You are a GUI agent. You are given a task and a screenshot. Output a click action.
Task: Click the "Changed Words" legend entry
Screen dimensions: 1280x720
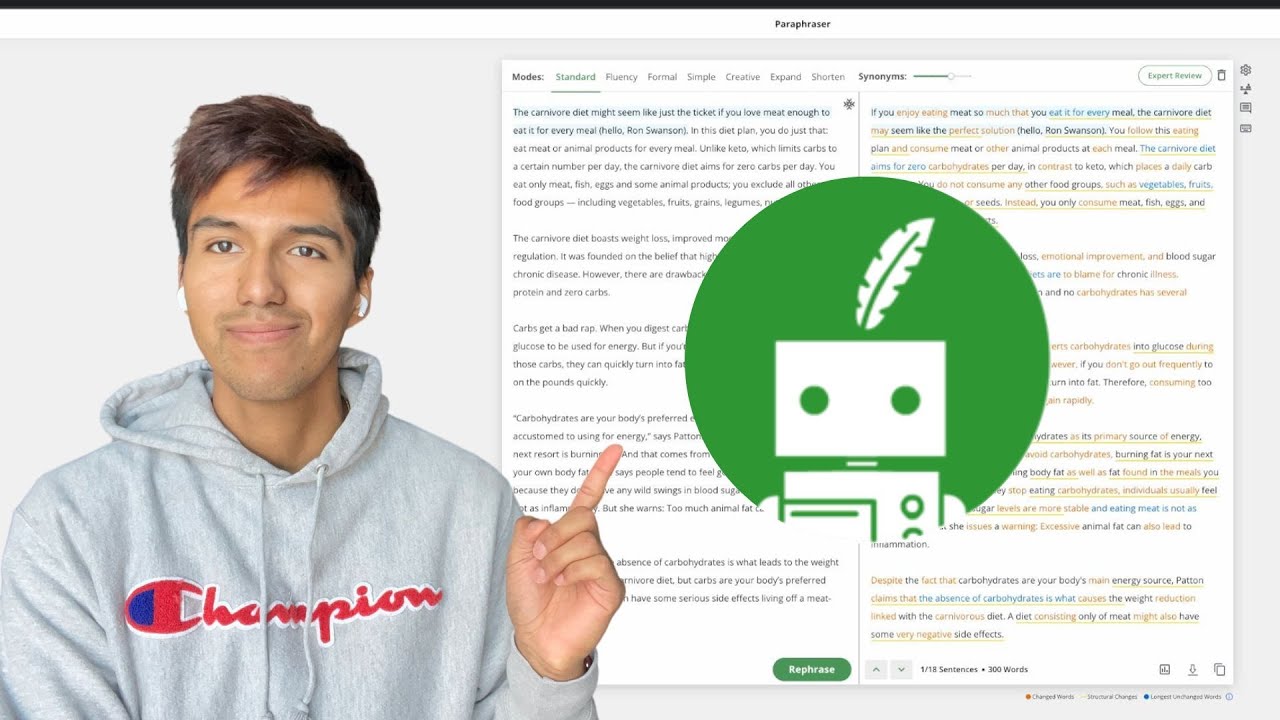pos(1048,697)
